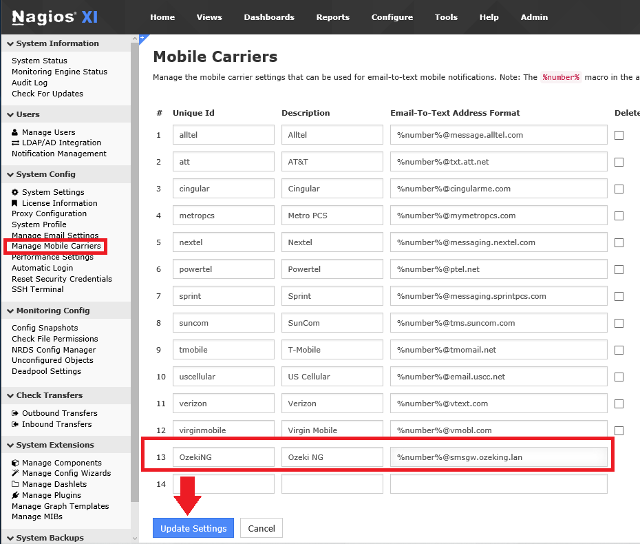Open Manage Graph Templates link
Viewport: 640px width, 544px height.
pyautogui.click(x=60, y=506)
